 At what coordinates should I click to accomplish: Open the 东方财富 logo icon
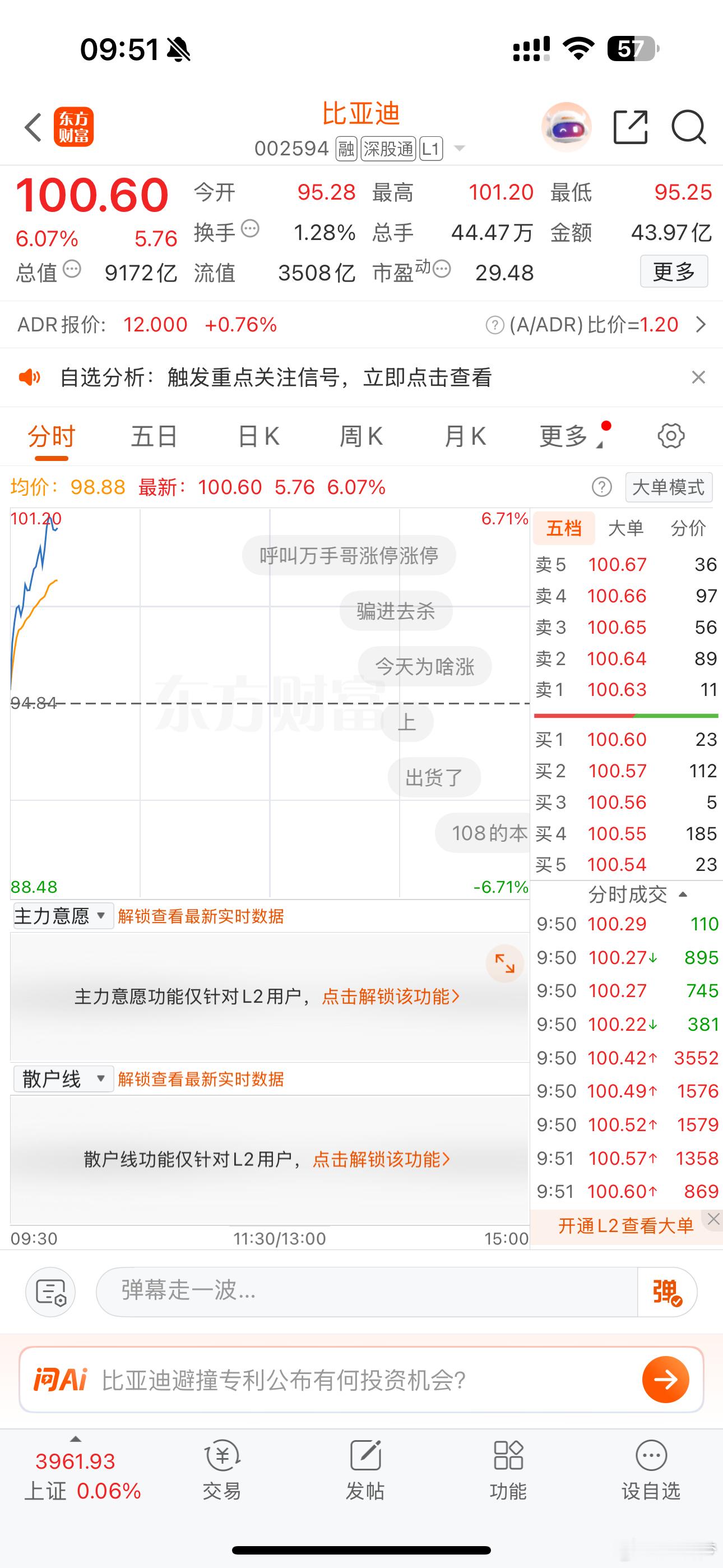tap(73, 127)
